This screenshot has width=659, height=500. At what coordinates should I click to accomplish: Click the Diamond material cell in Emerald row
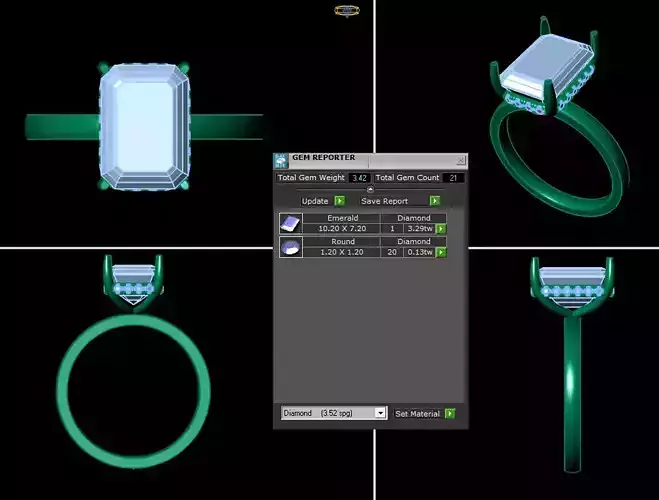(414, 218)
